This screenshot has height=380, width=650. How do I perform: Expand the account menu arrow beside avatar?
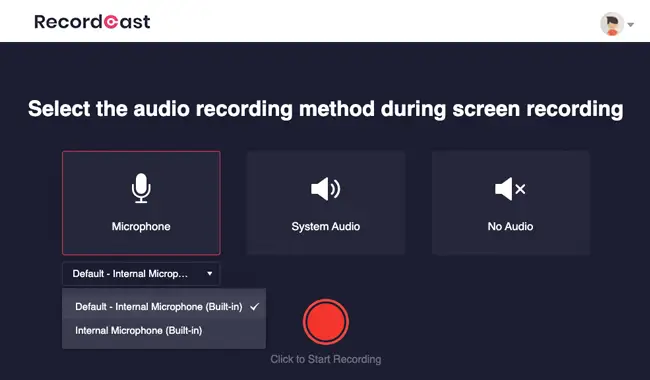[631, 24]
